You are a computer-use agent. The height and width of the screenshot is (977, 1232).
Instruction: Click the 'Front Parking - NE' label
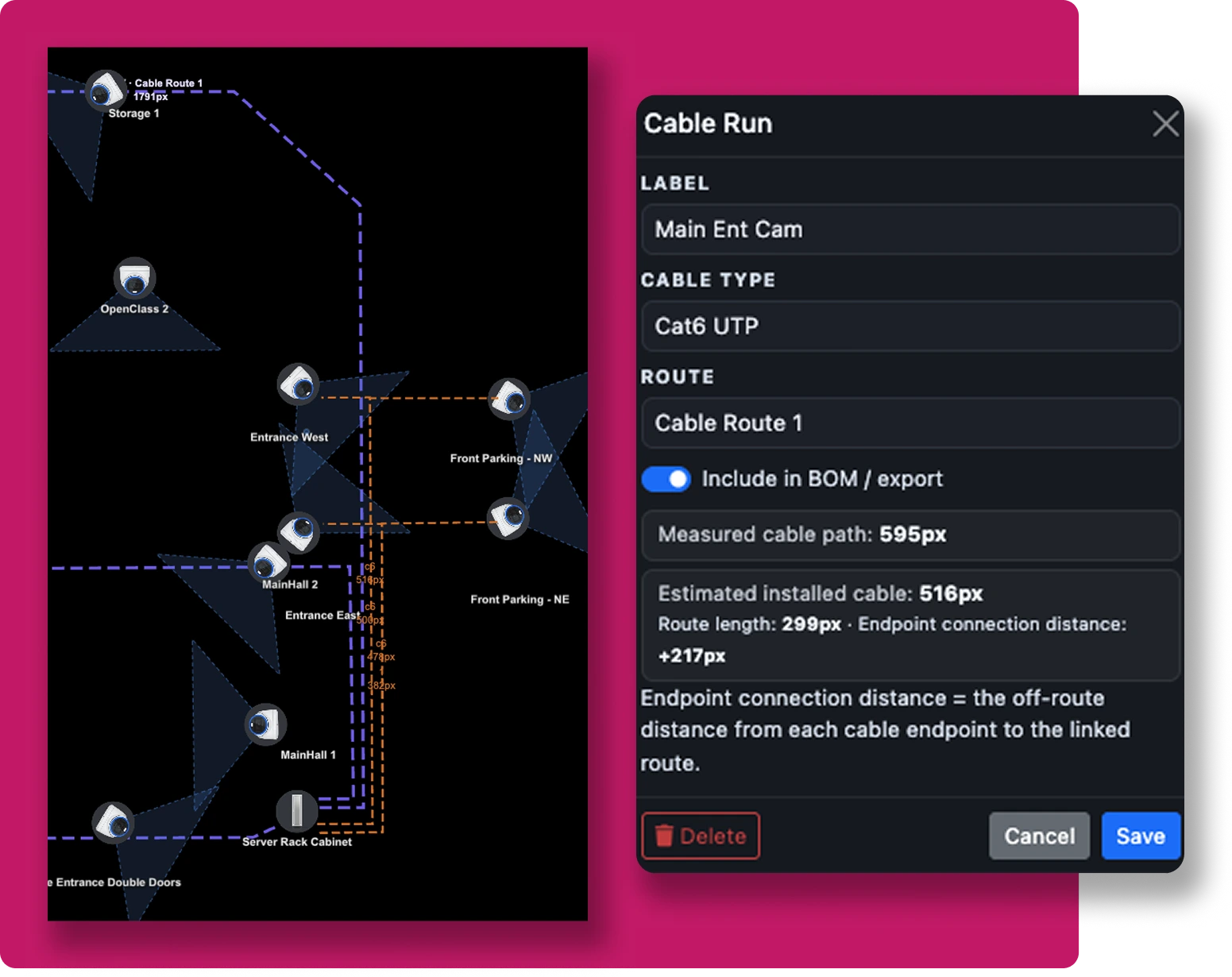[x=519, y=599]
